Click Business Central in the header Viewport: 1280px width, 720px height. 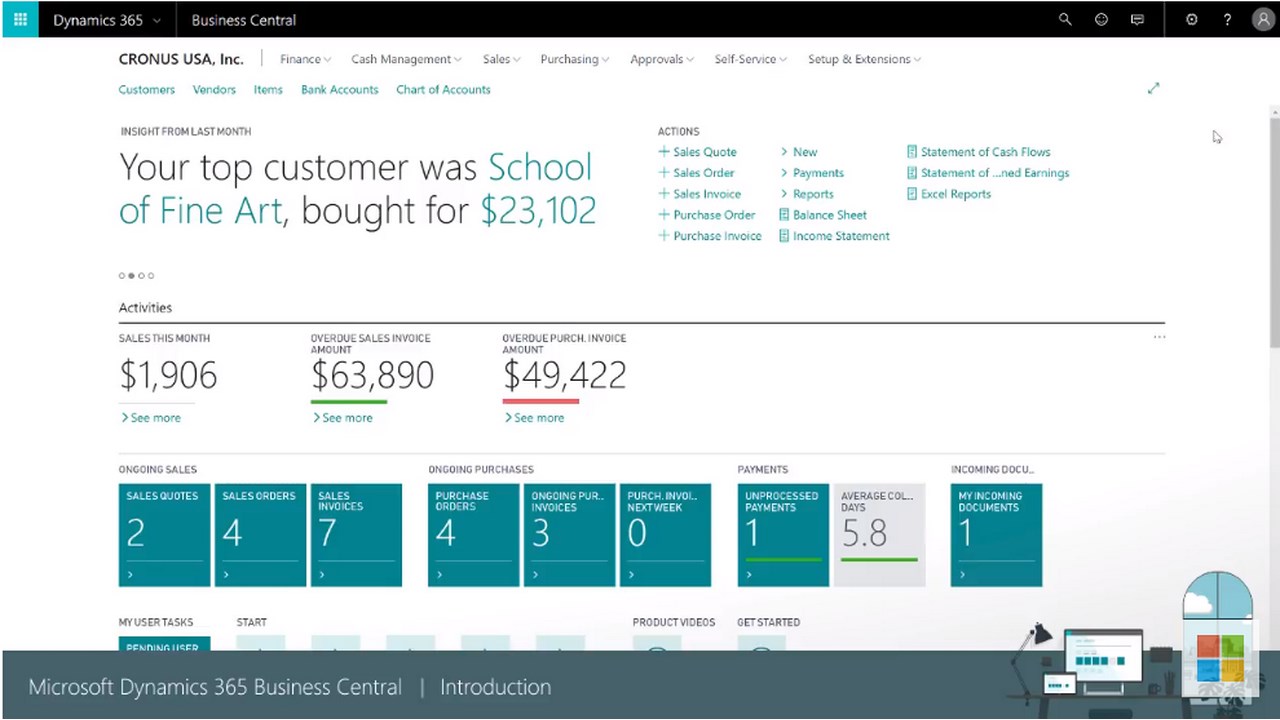(244, 20)
